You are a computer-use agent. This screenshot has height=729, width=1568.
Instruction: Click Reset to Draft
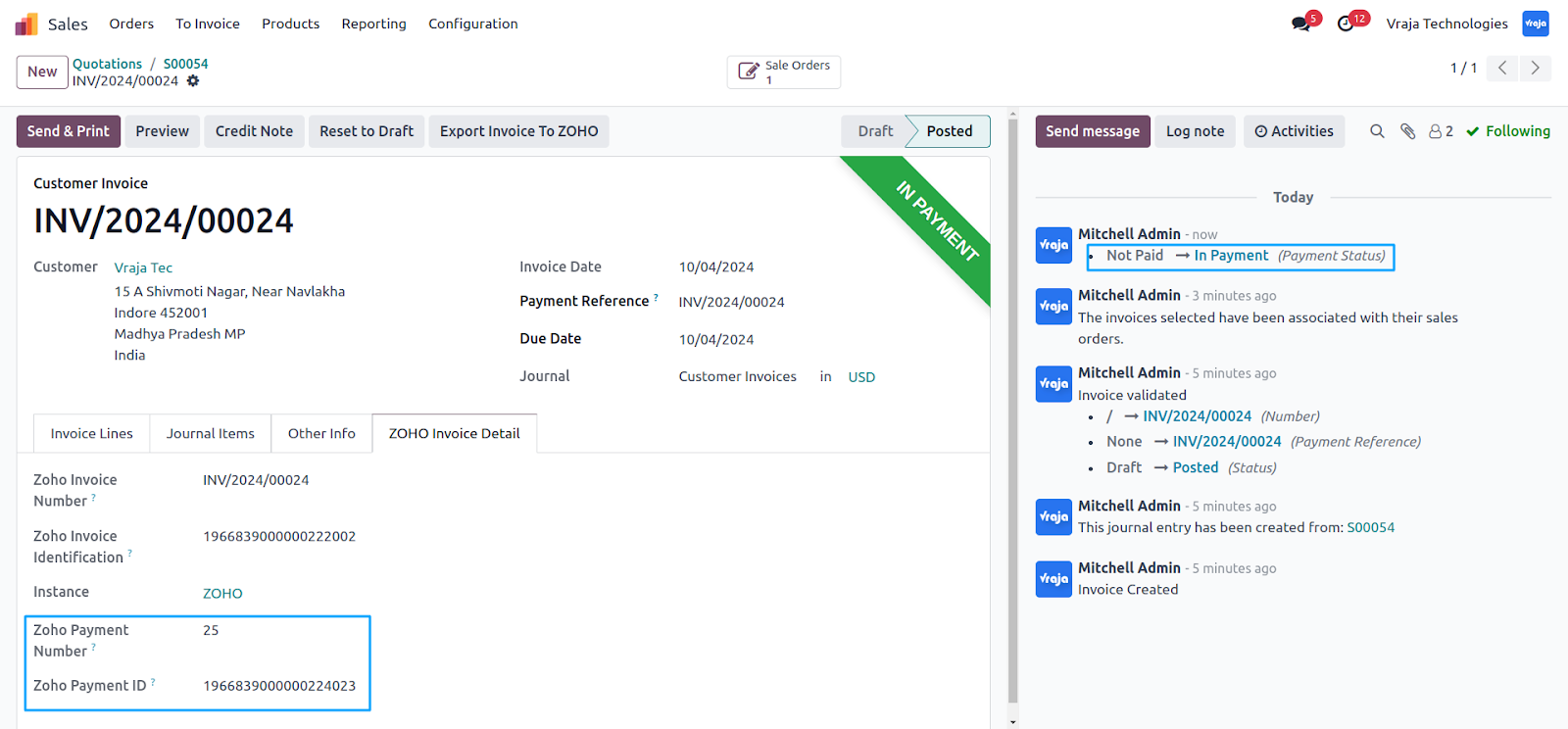click(367, 131)
